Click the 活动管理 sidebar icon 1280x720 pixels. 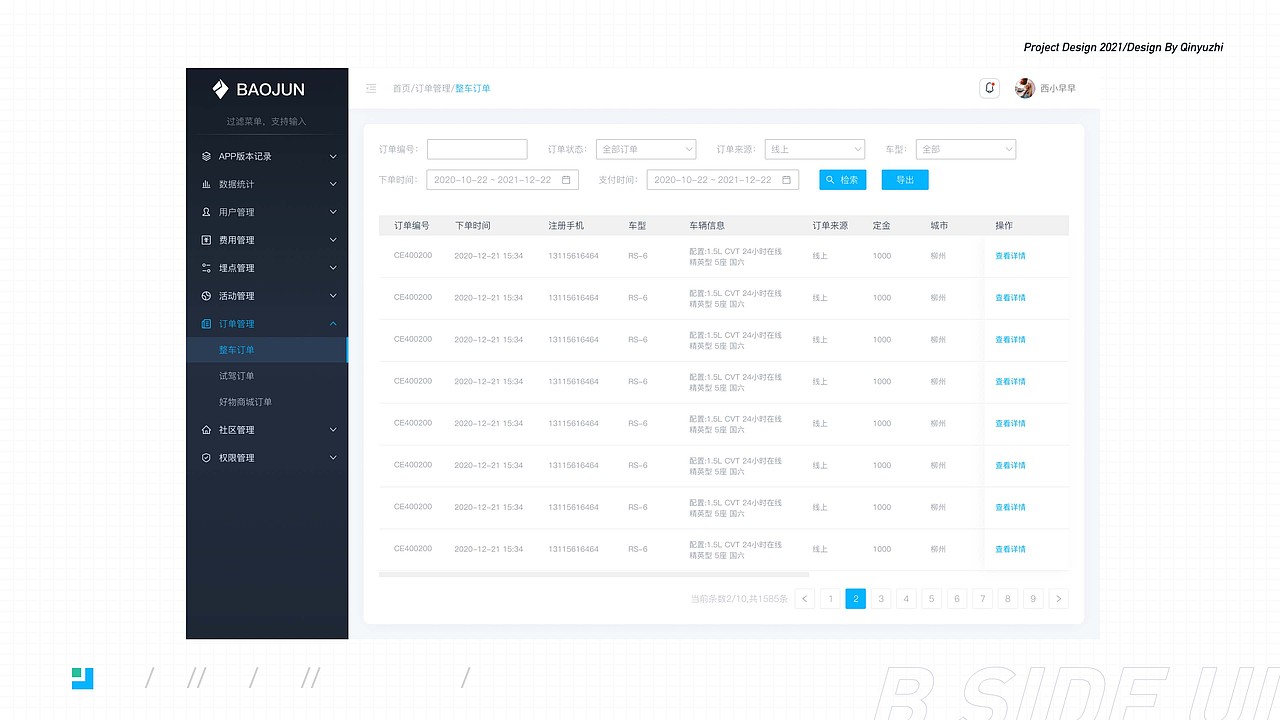(206, 296)
